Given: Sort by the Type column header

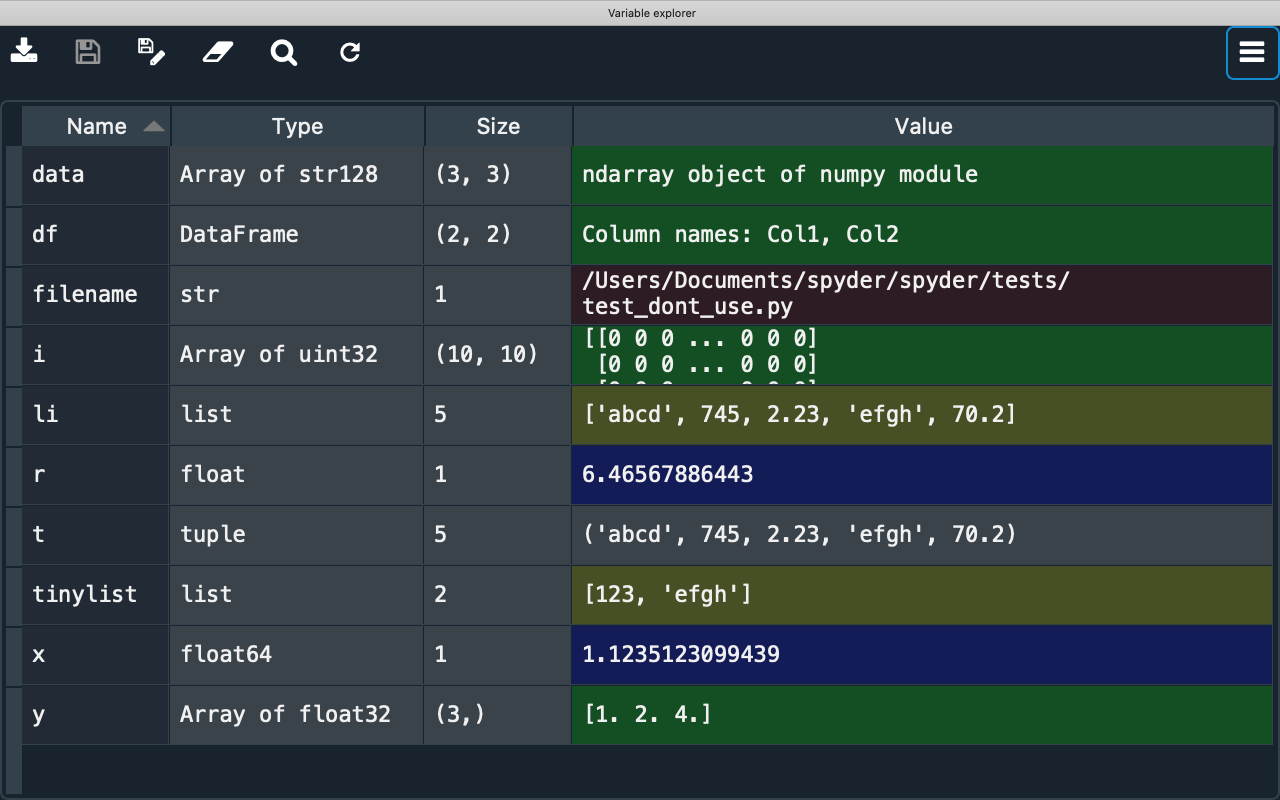Looking at the screenshot, I should (x=297, y=126).
